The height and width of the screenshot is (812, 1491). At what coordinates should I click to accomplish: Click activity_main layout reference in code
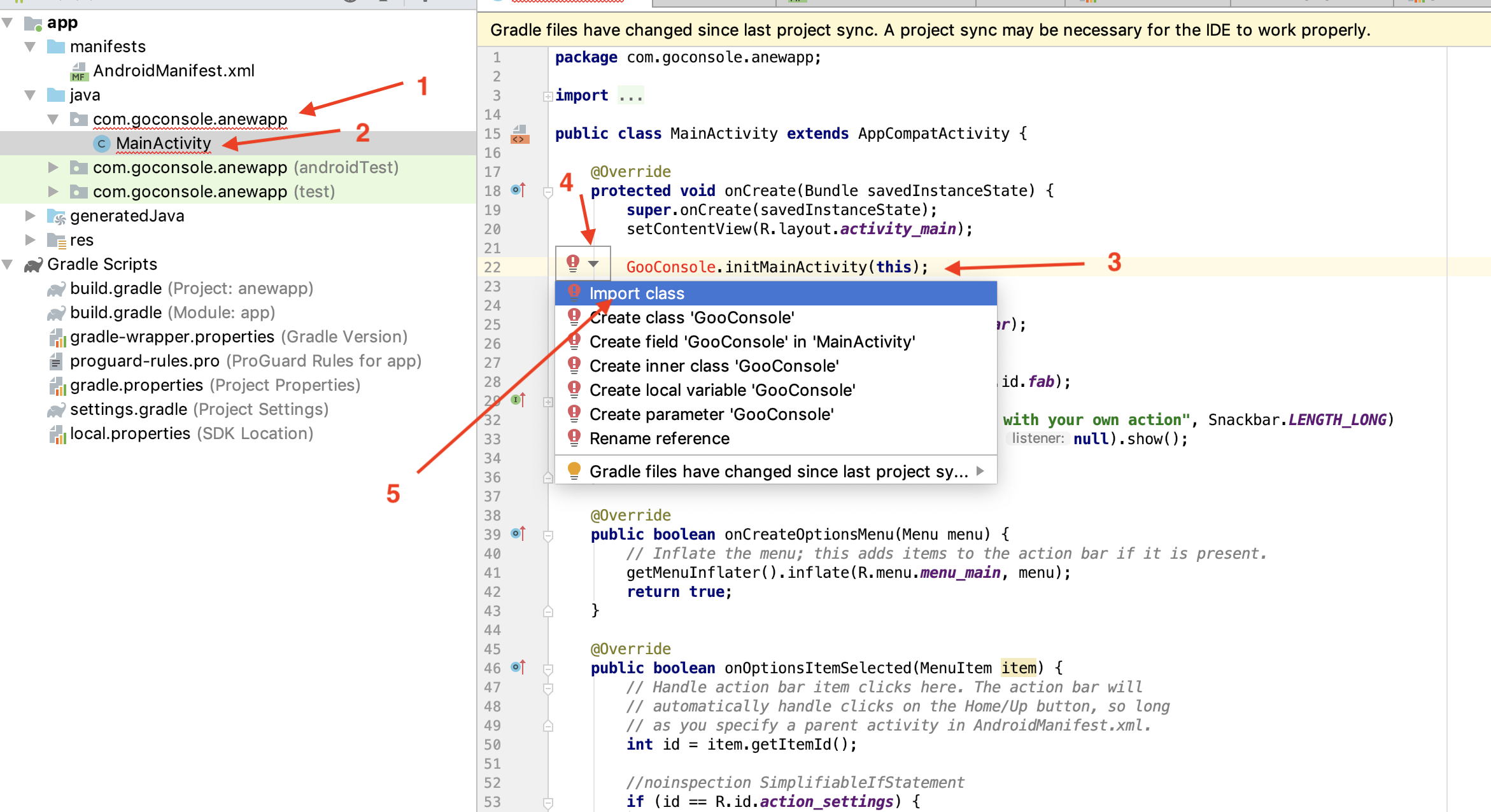[898, 229]
